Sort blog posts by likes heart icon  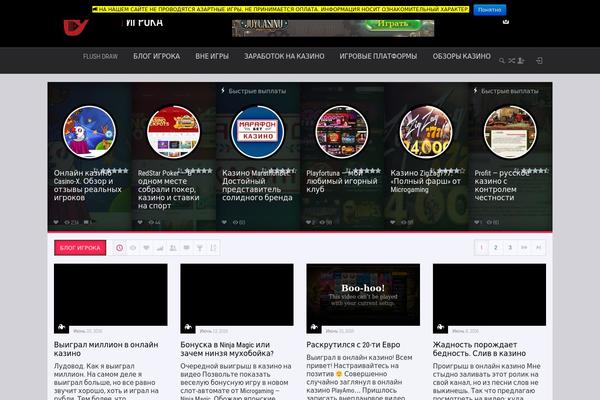pyautogui.click(x=146, y=248)
